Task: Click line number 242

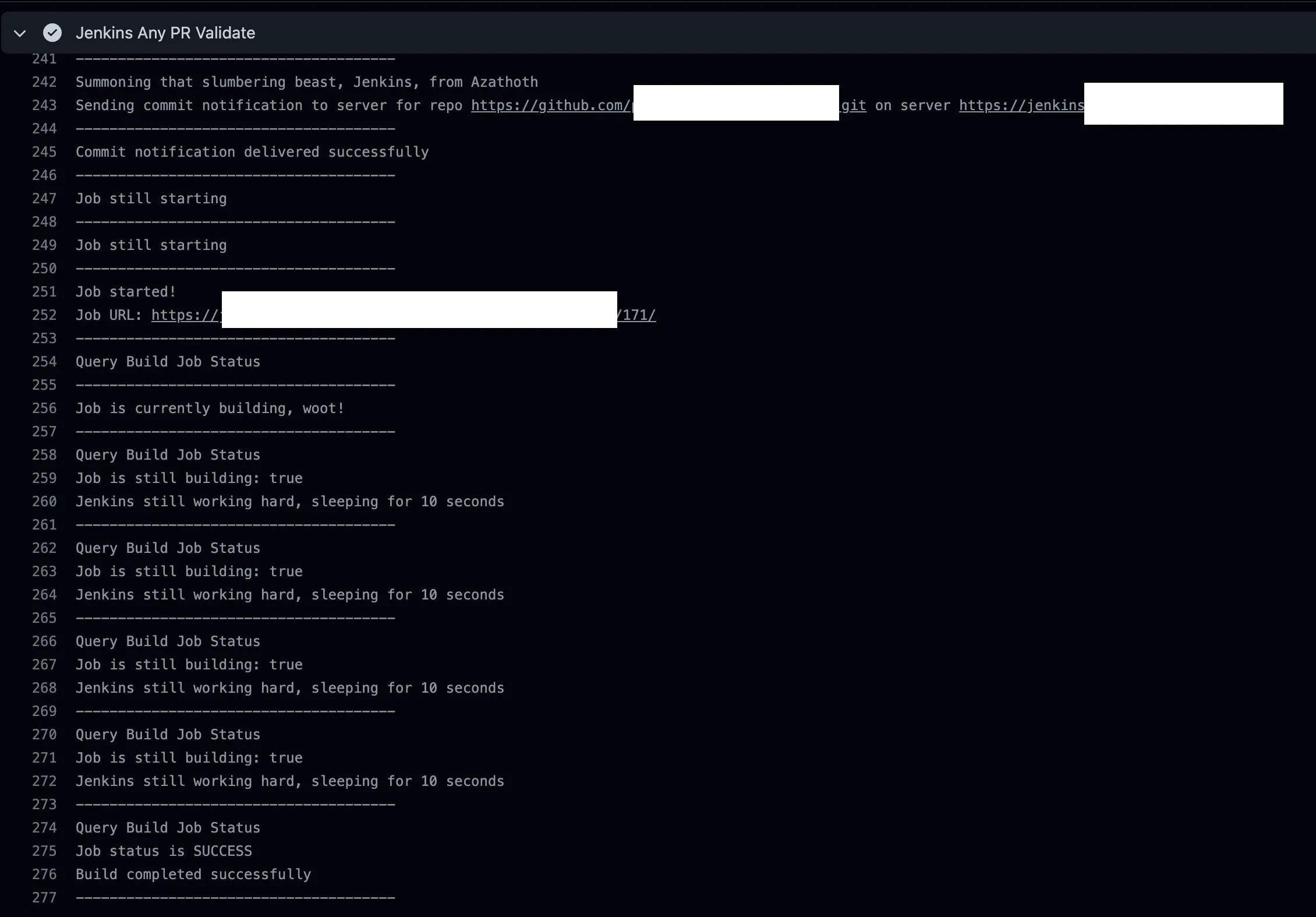Action: [x=44, y=82]
